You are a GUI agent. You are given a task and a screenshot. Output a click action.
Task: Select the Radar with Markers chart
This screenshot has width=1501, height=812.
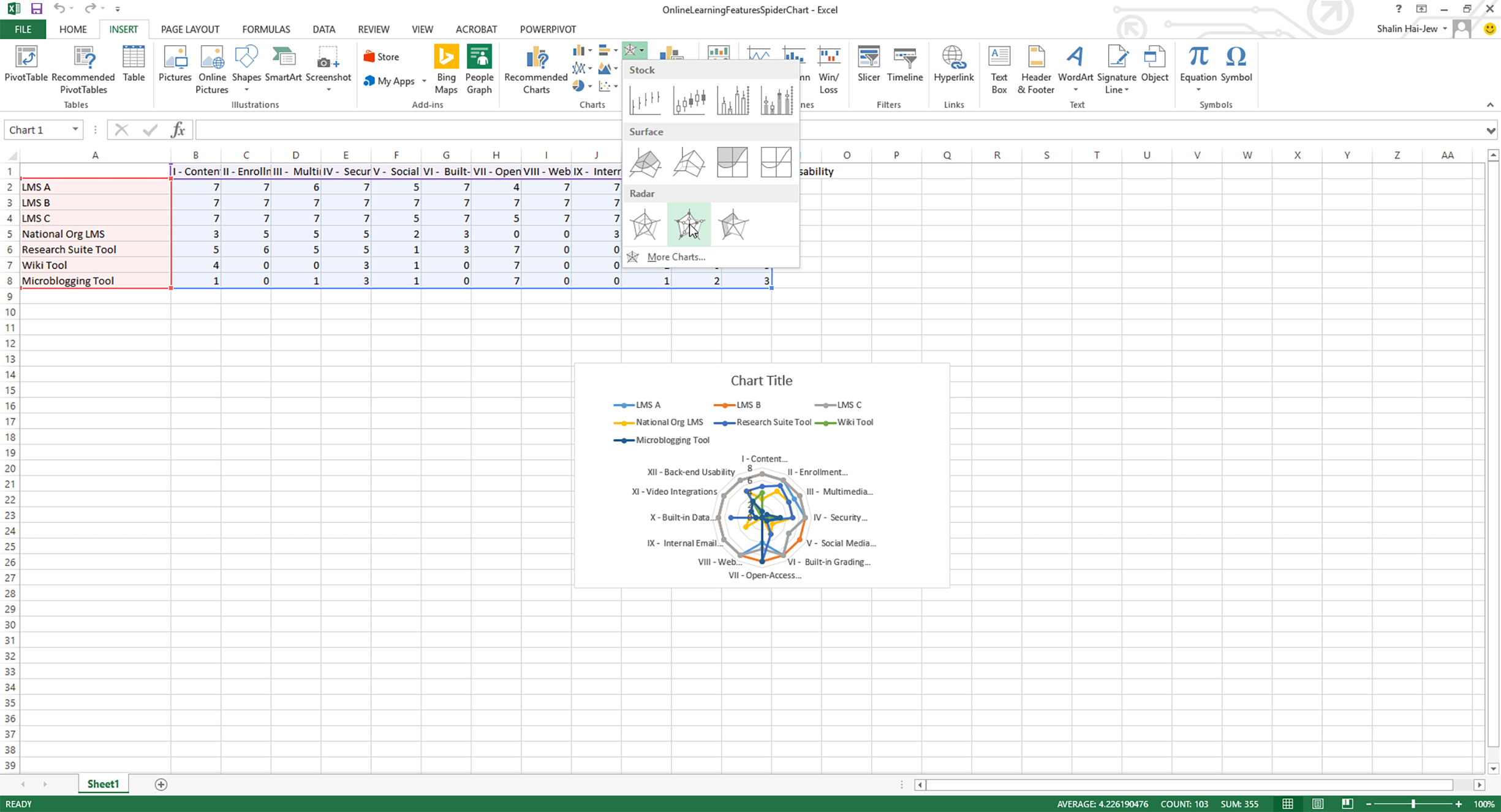click(689, 224)
